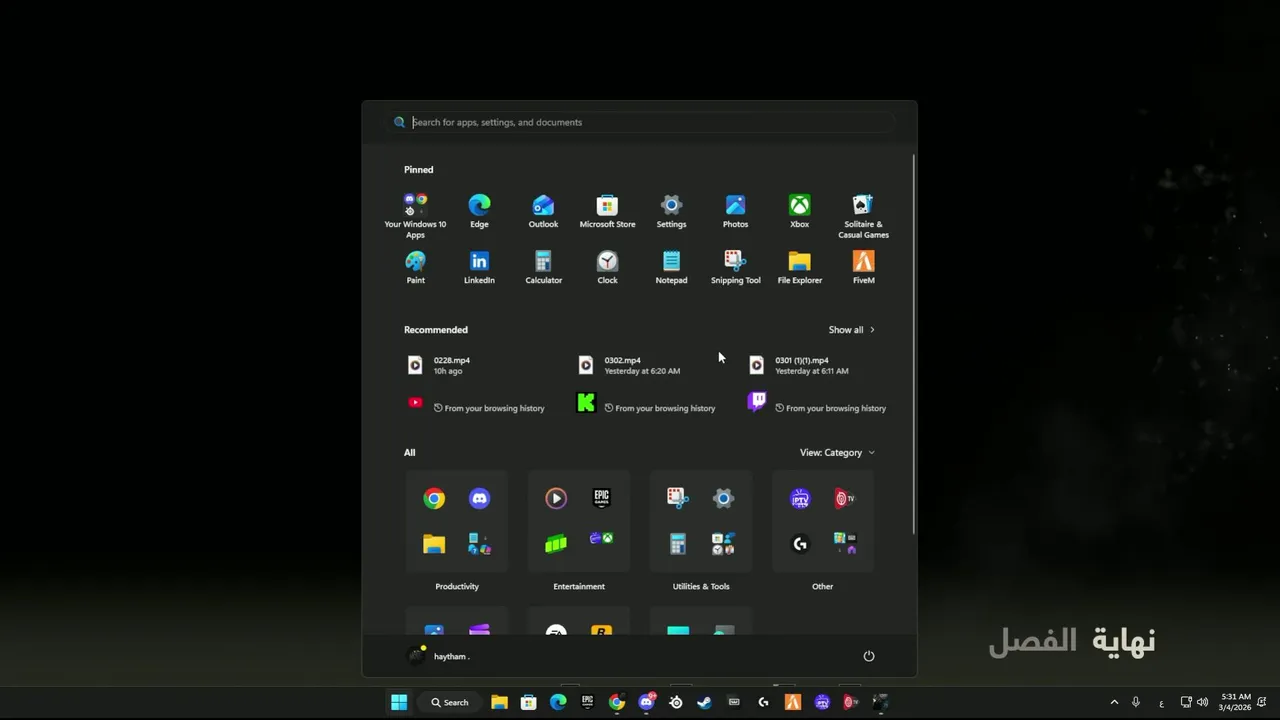Screen dimensions: 1280x720
Task: Open FiveM from the taskbar
Action: 793,702
